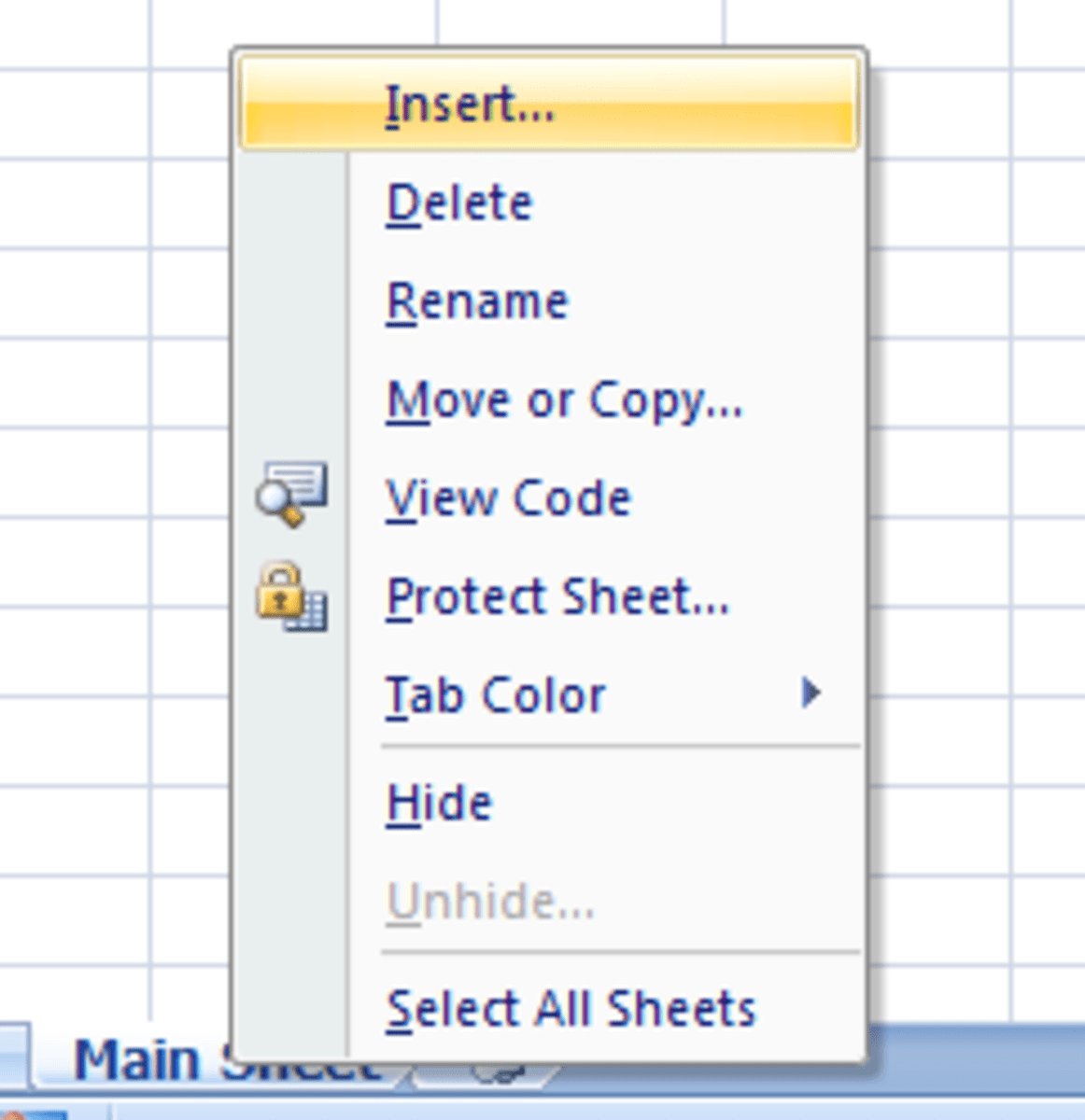Open the Tab Color menu item

496,696
